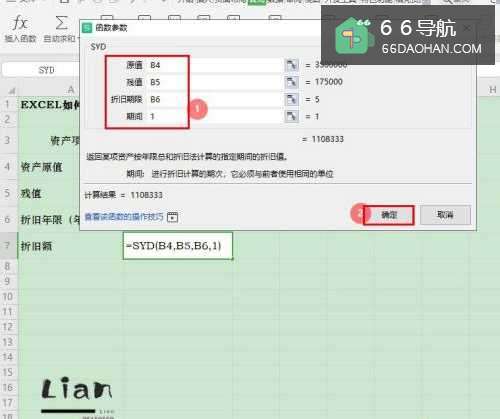The image size is (500, 419).
Task: Click range selector icon for 残值 field
Action: (292, 82)
